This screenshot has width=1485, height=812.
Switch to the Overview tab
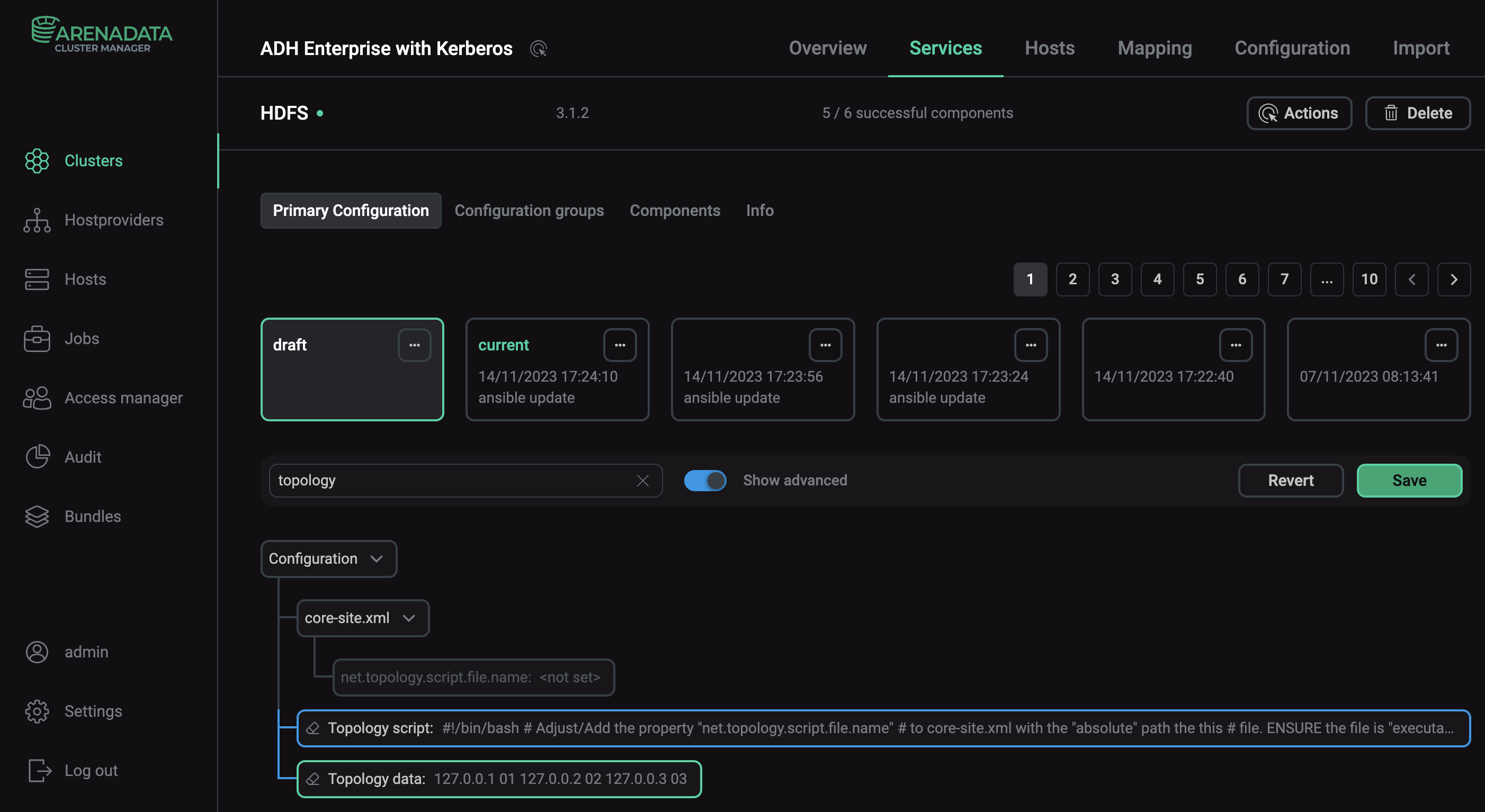point(827,48)
